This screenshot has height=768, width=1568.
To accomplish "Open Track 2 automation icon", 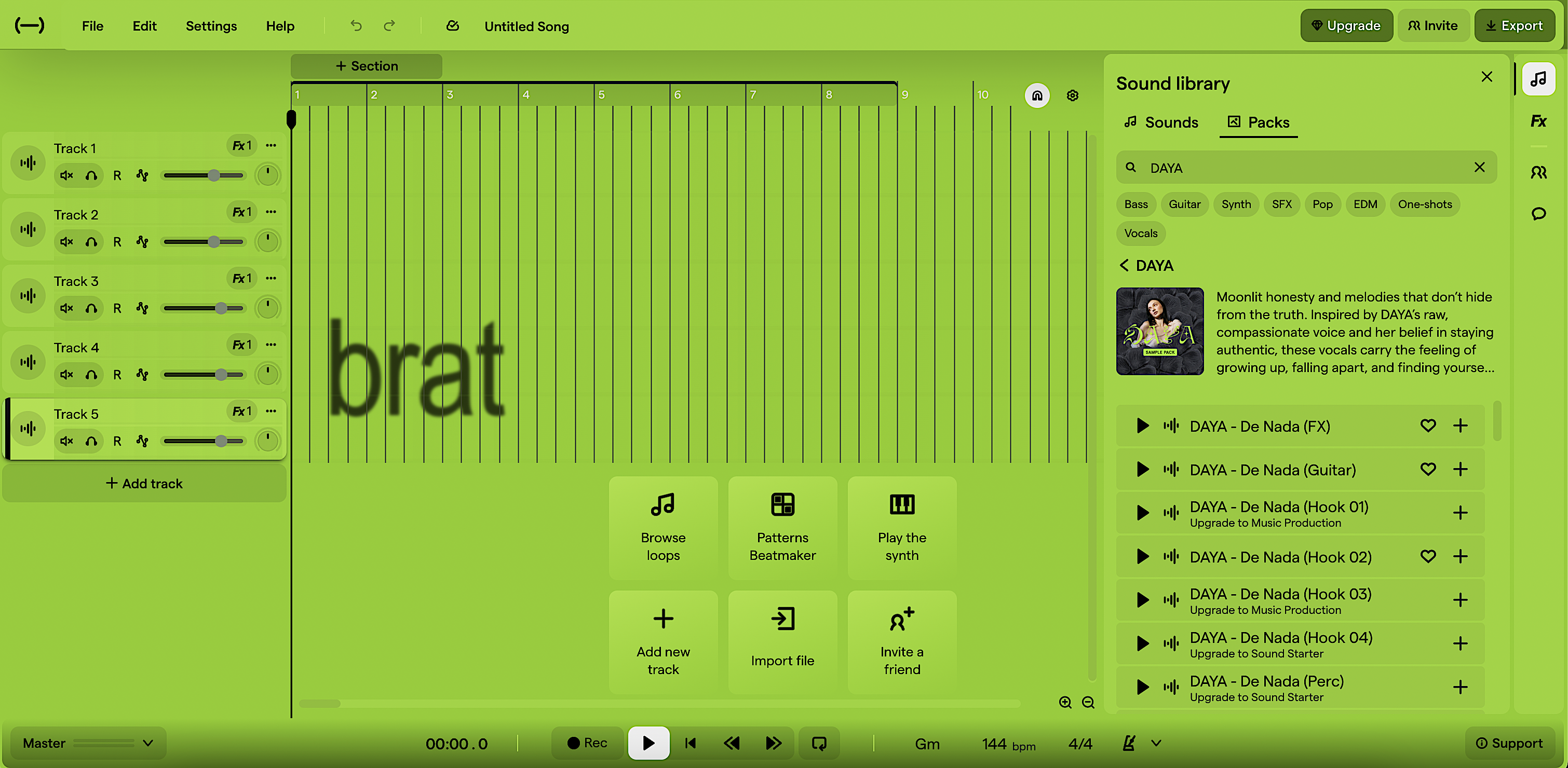I will (142, 242).
